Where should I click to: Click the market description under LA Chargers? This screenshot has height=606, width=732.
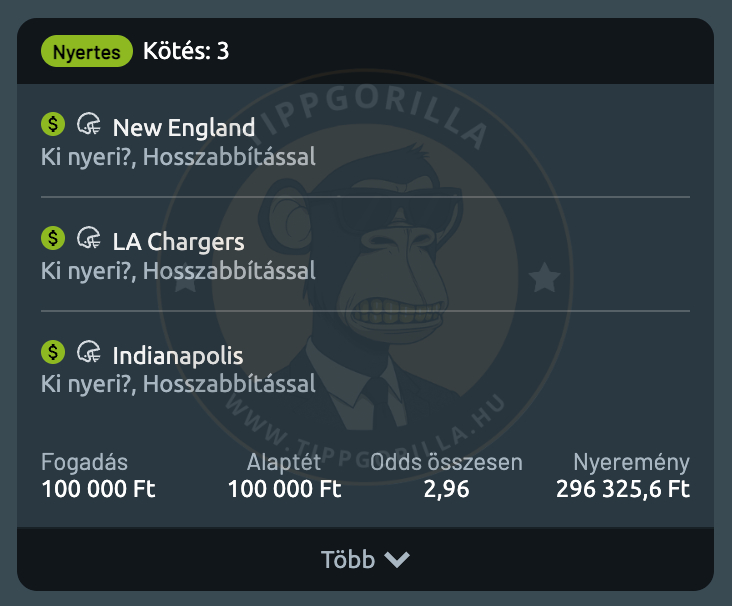(178, 271)
